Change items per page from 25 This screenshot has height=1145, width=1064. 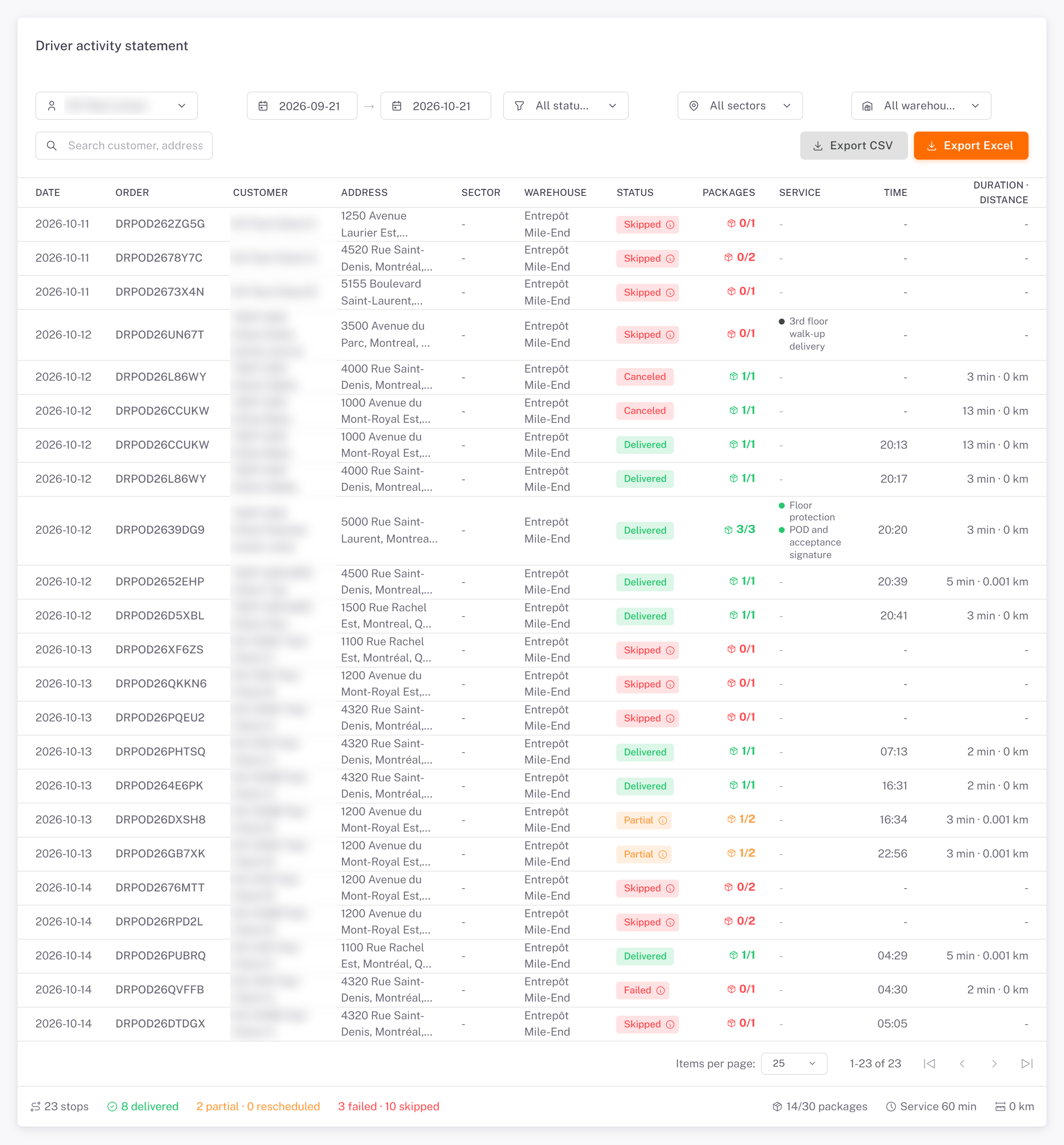tap(794, 1063)
